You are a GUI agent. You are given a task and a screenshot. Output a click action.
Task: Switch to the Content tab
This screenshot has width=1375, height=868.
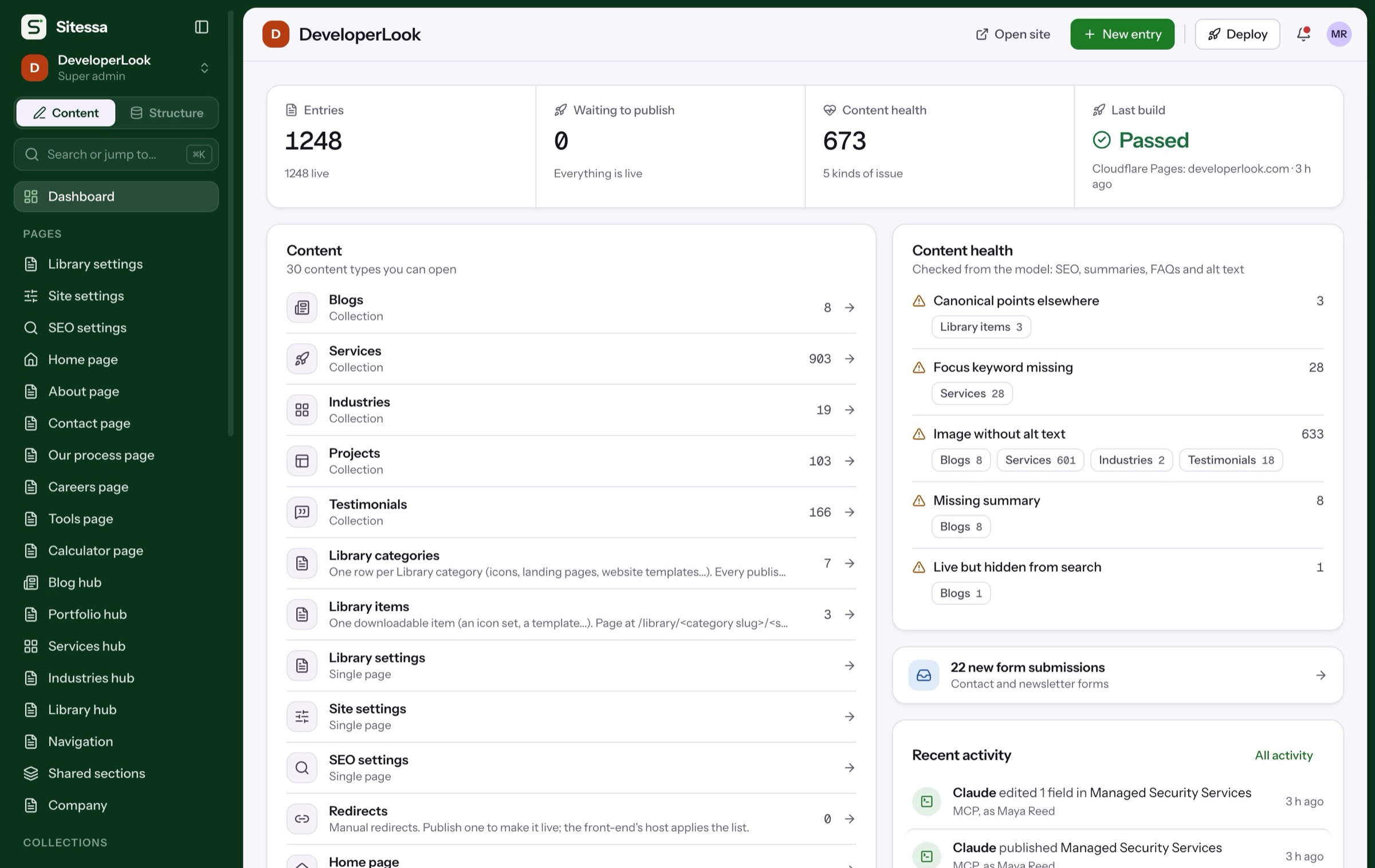pos(66,112)
